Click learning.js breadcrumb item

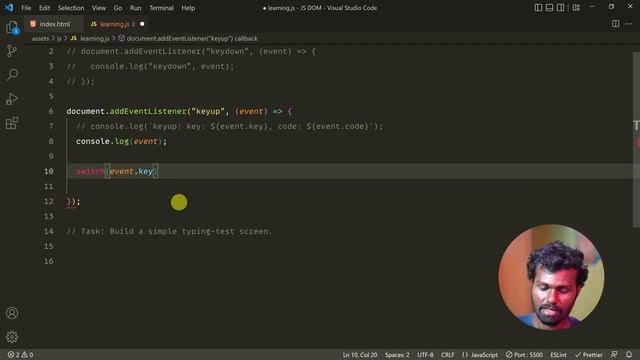tap(90, 38)
